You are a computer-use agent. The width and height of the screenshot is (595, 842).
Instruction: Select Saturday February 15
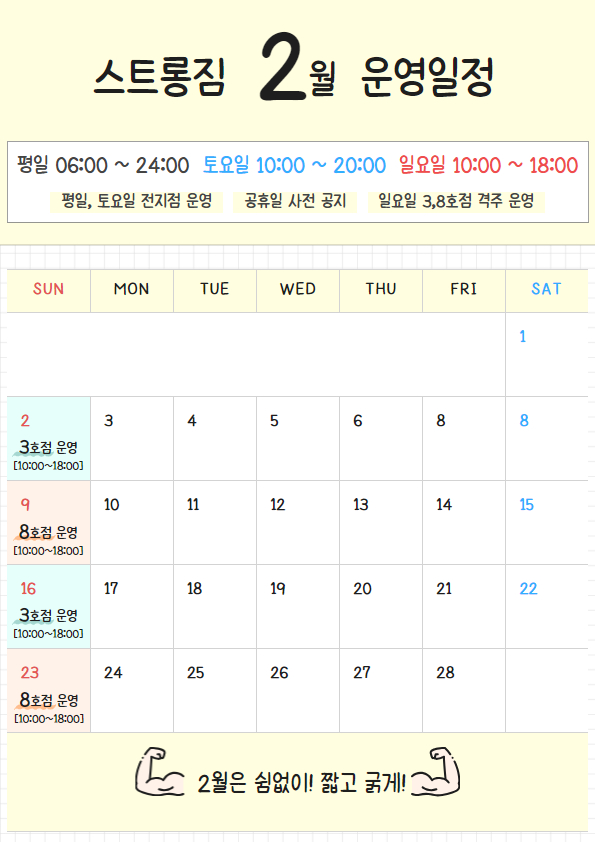coord(547,522)
